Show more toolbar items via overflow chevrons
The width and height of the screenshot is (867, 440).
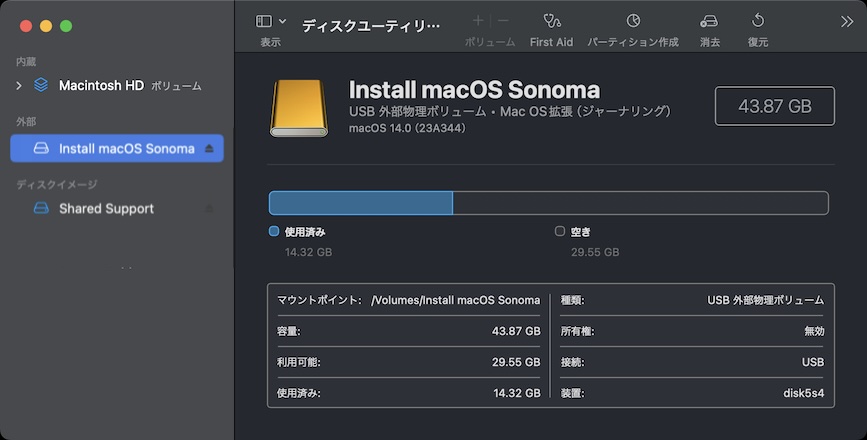pyautogui.click(x=847, y=21)
